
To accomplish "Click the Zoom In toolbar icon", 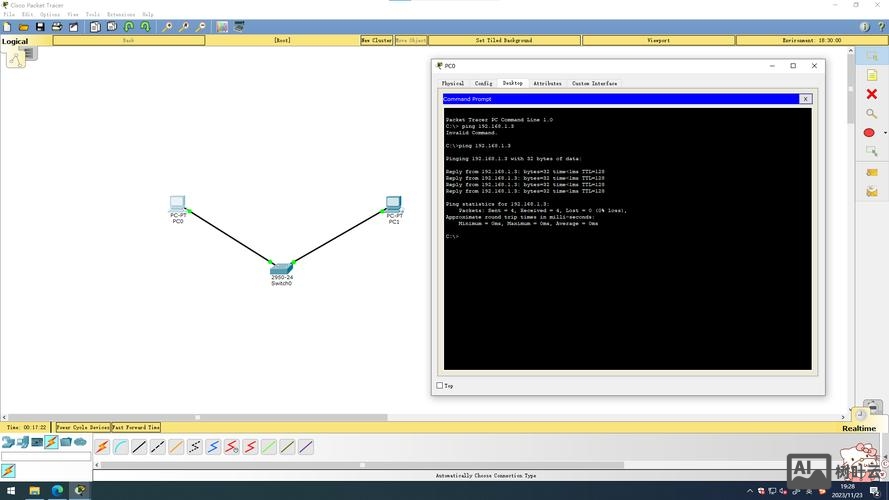I will (167, 27).
